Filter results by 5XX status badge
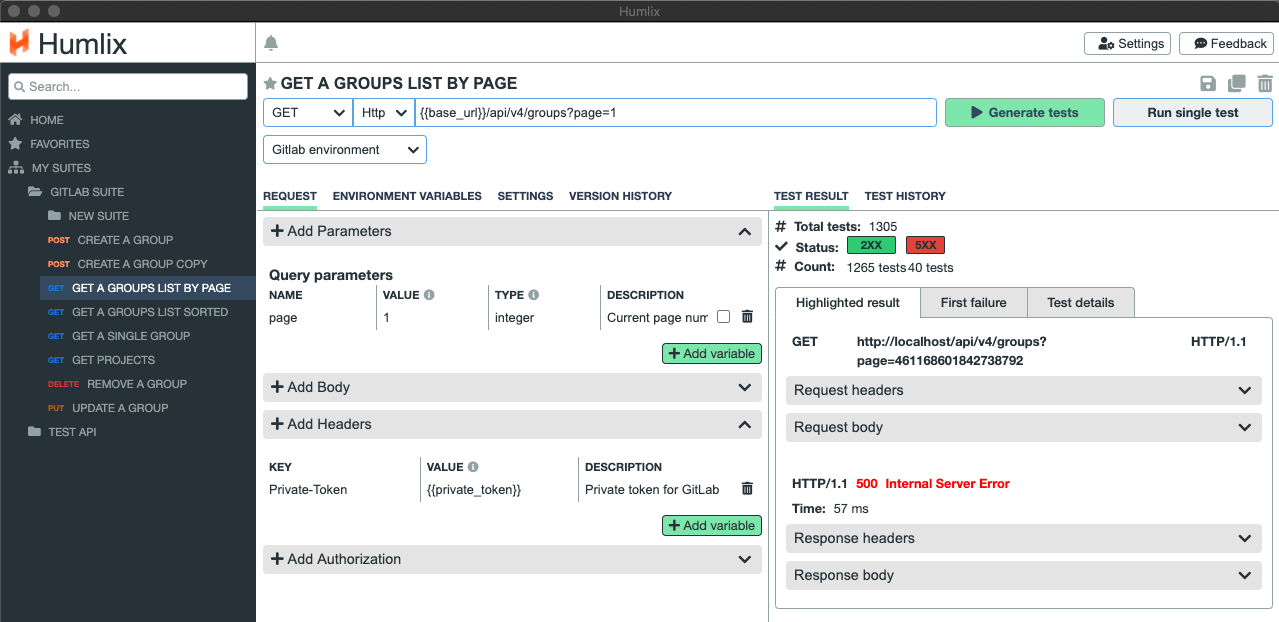The width and height of the screenshot is (1279, 622). pyautogui.click(x=925, y=246)
